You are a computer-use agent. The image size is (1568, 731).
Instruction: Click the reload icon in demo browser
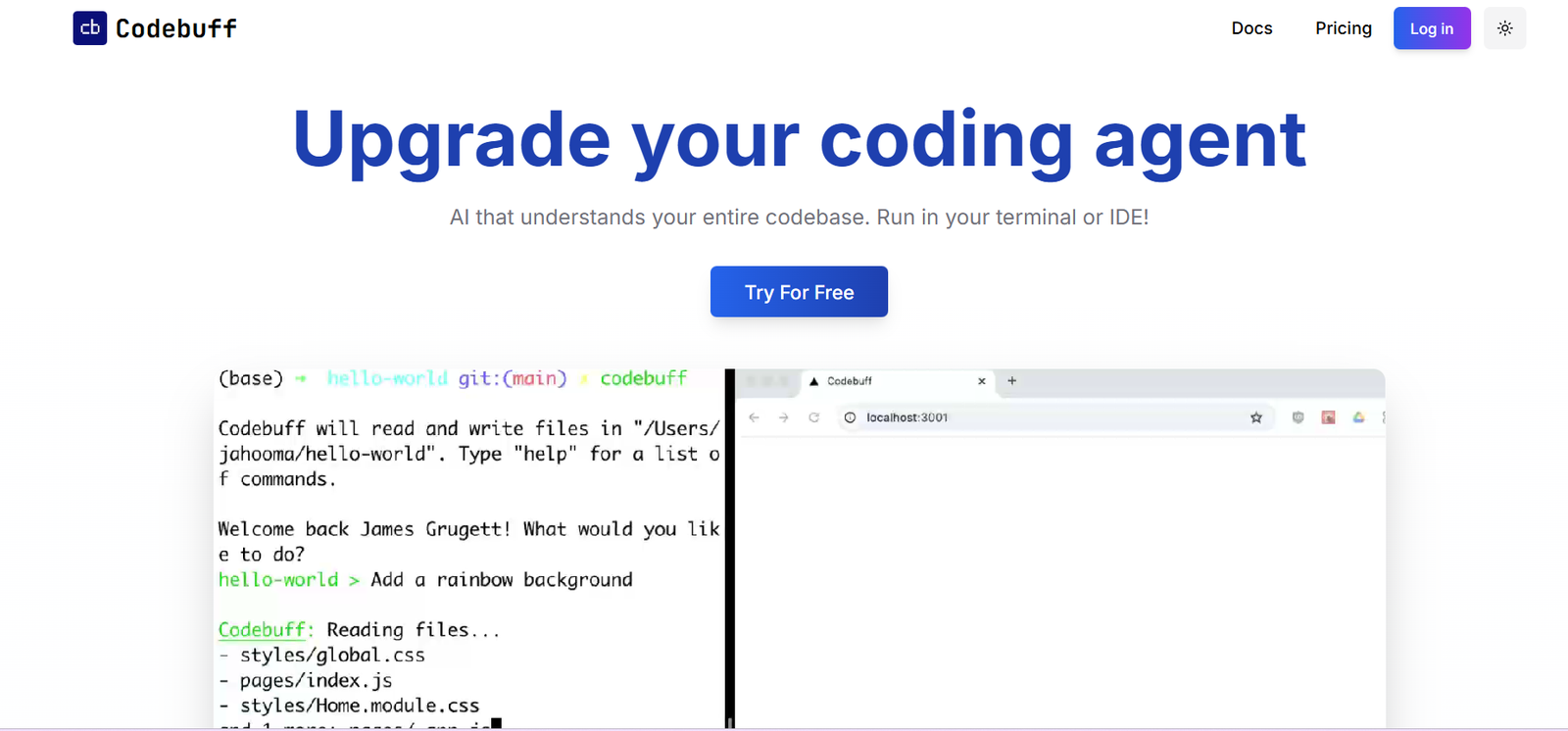[813, 417]
